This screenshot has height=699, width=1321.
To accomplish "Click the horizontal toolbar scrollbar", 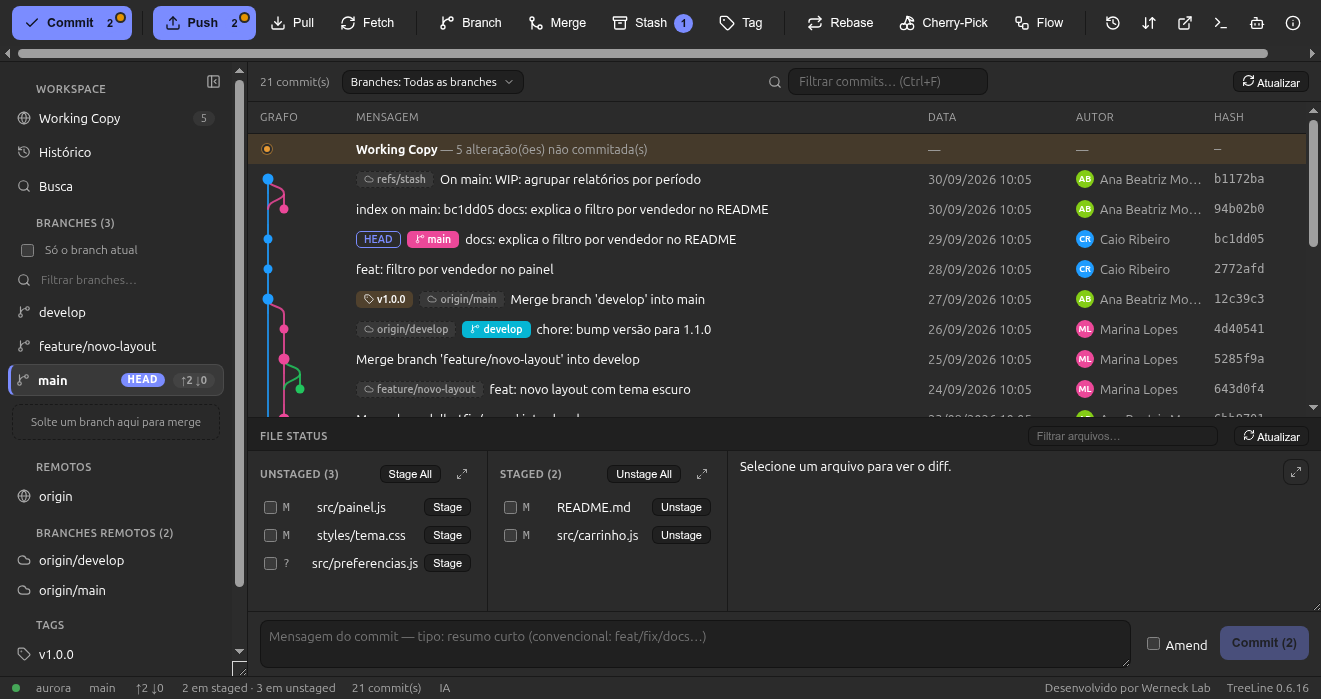I will coord(643,53).
